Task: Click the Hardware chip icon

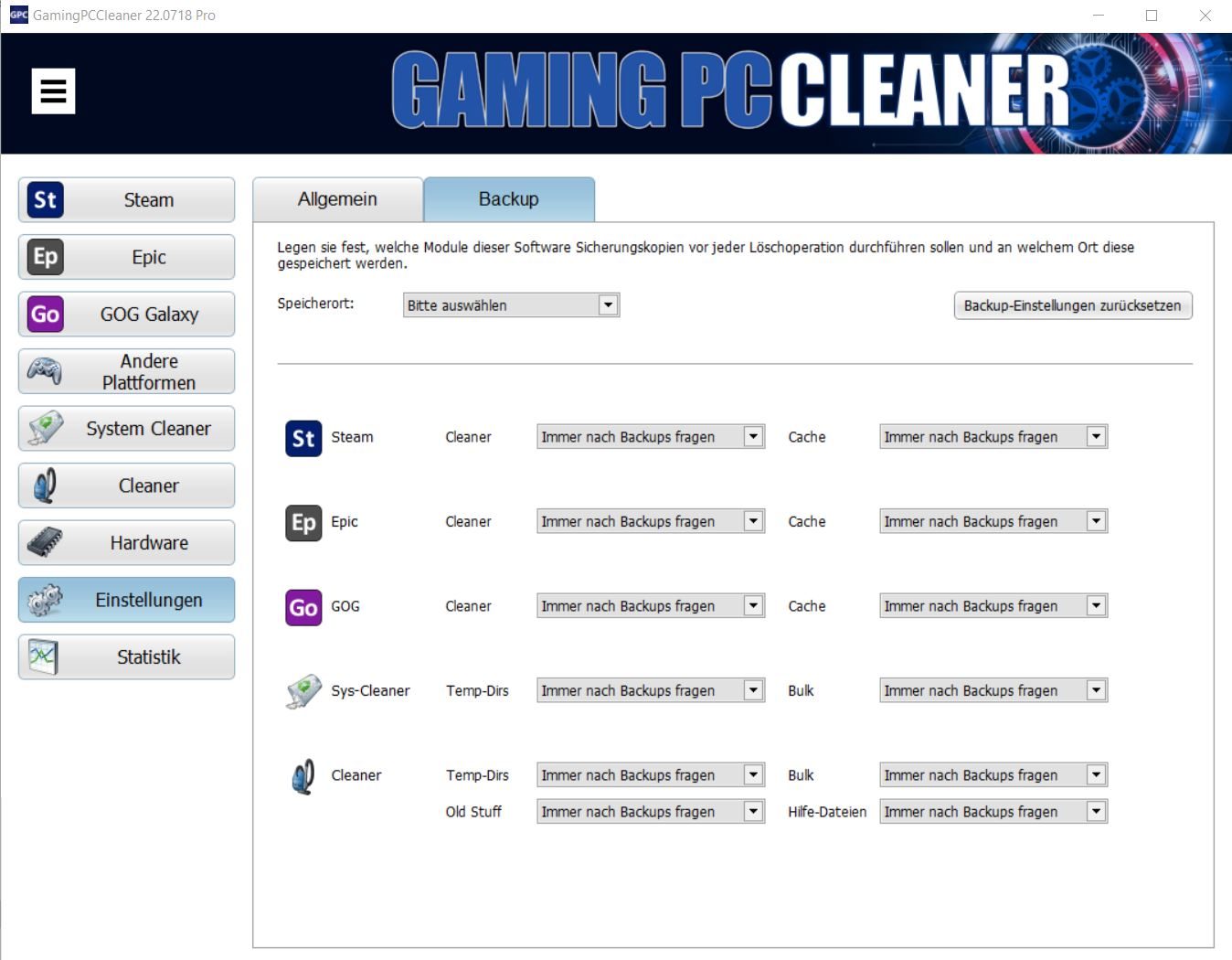Action: [x=45, y=543]
